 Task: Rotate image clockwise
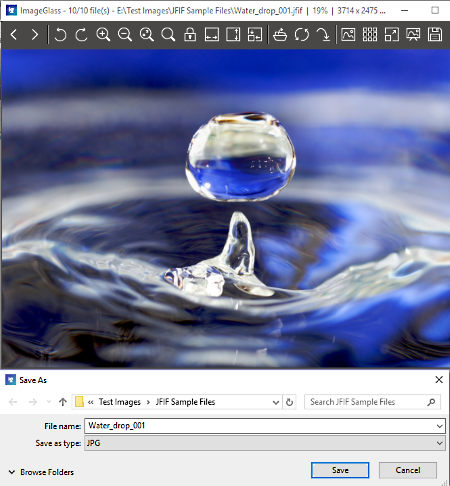(x=81, y=34)
